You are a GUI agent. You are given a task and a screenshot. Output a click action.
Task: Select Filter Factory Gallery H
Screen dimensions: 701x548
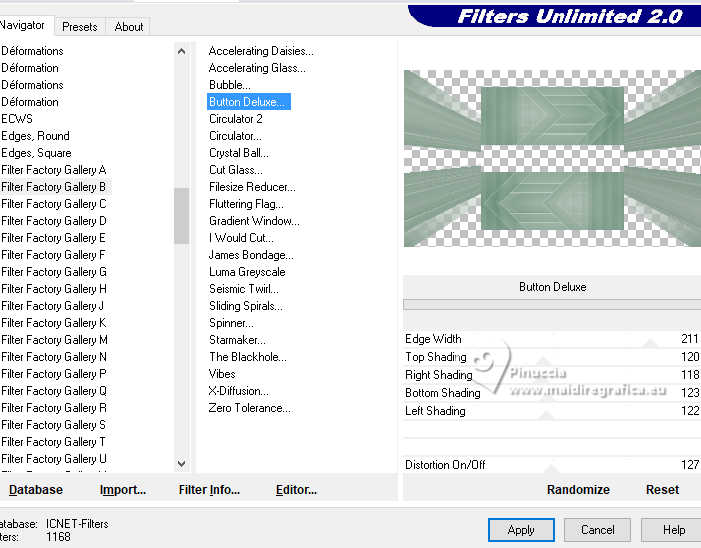click(x=54, y=289)
